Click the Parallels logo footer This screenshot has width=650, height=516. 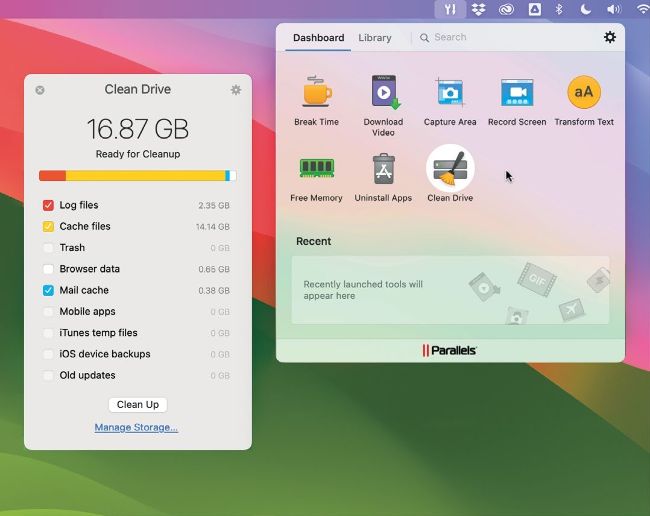pos(450,350)
